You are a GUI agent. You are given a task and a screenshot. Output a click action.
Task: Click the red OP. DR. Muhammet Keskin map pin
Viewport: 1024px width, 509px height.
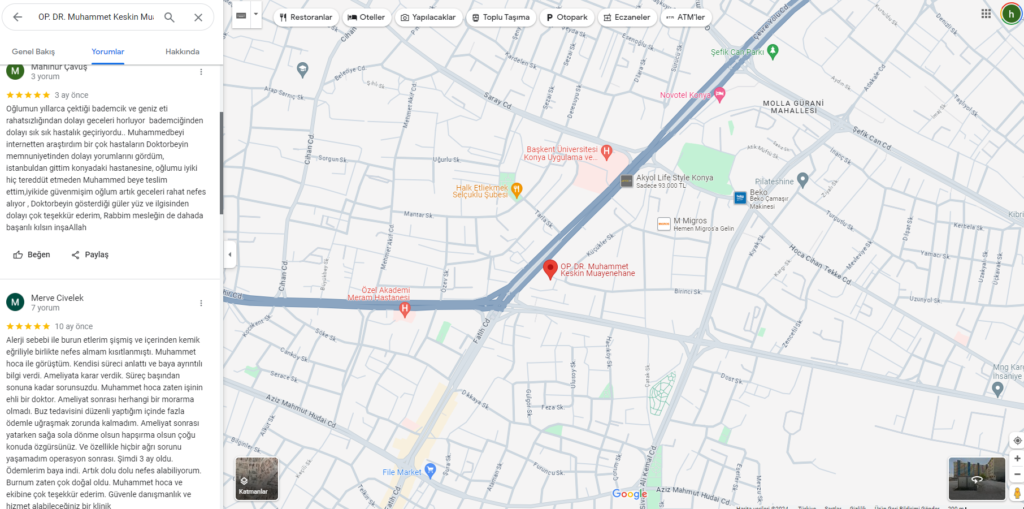pos(551,269)
